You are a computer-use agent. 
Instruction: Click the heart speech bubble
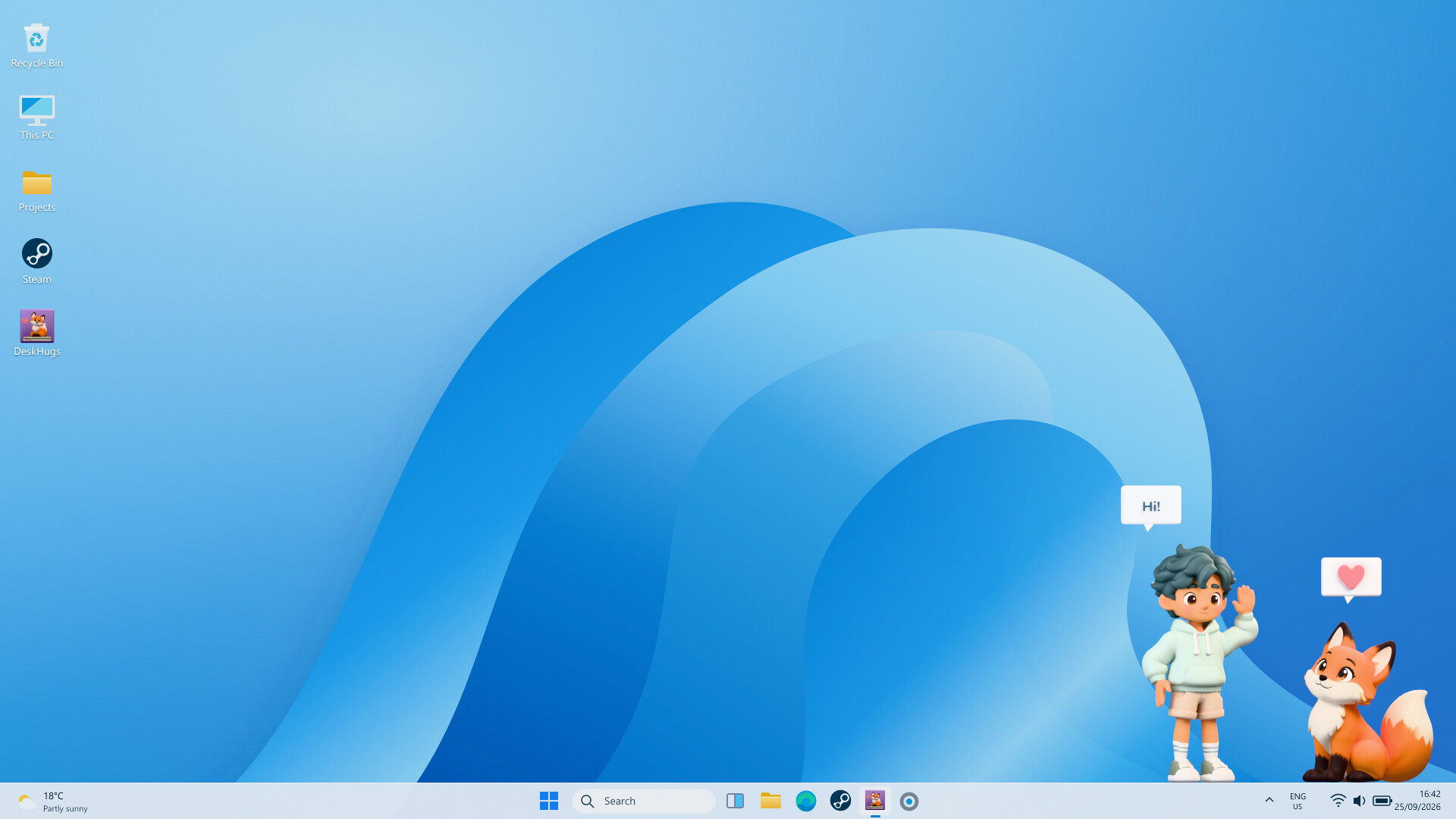tap(1351, 579)
